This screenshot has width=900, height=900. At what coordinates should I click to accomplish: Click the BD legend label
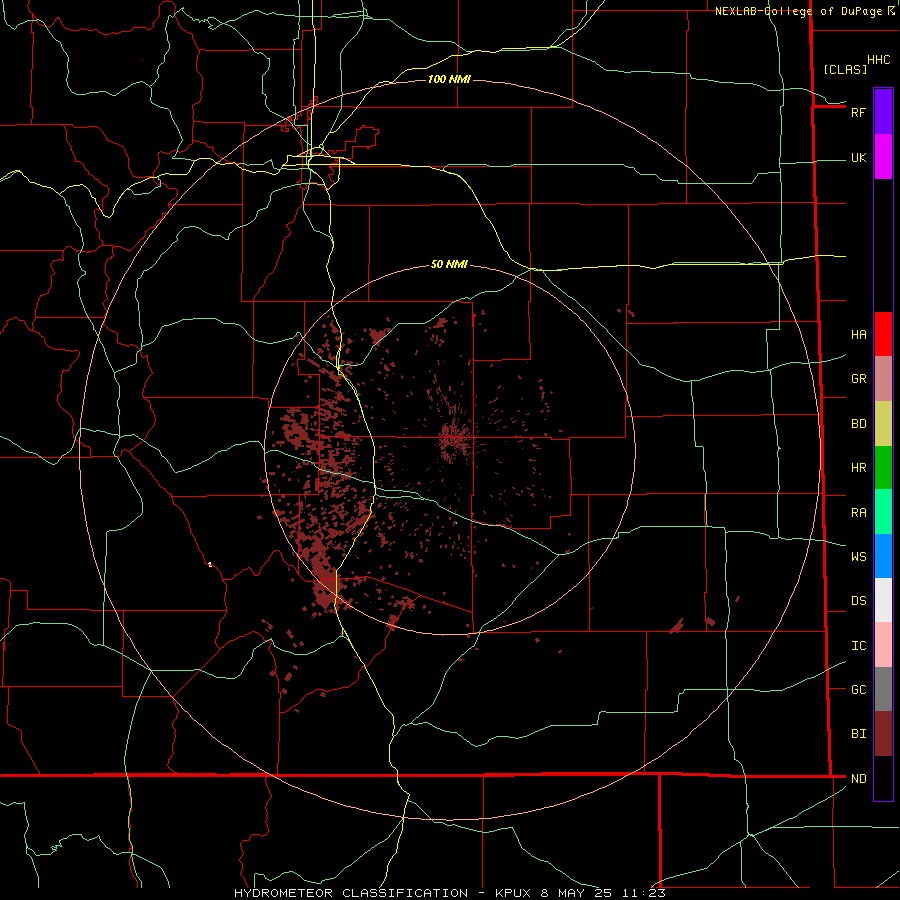pyautogui.click(x=859, y=424)
